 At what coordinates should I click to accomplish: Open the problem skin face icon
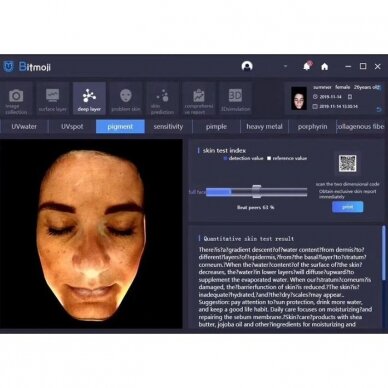[x=126, y=99]
